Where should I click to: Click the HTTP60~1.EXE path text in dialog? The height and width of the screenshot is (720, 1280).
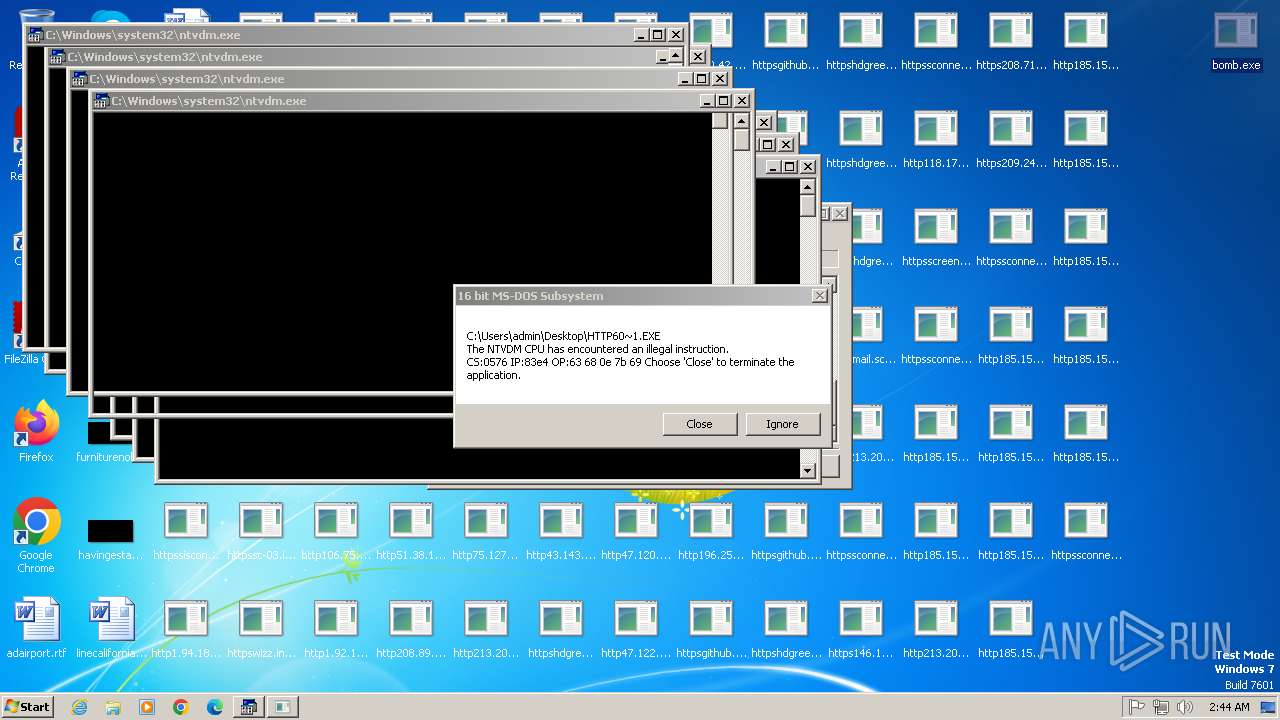click(563, 336)
